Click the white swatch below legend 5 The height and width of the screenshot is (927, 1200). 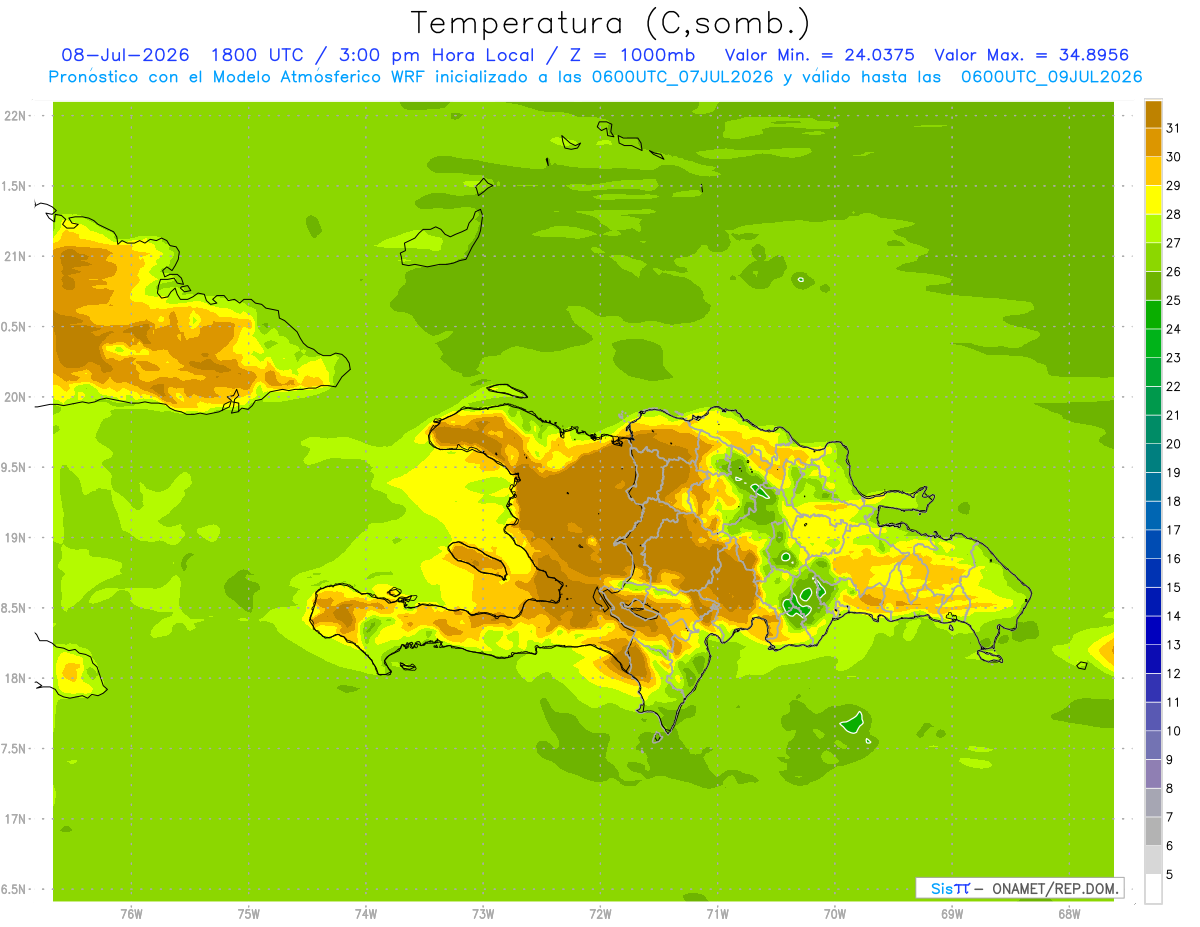1153,889
